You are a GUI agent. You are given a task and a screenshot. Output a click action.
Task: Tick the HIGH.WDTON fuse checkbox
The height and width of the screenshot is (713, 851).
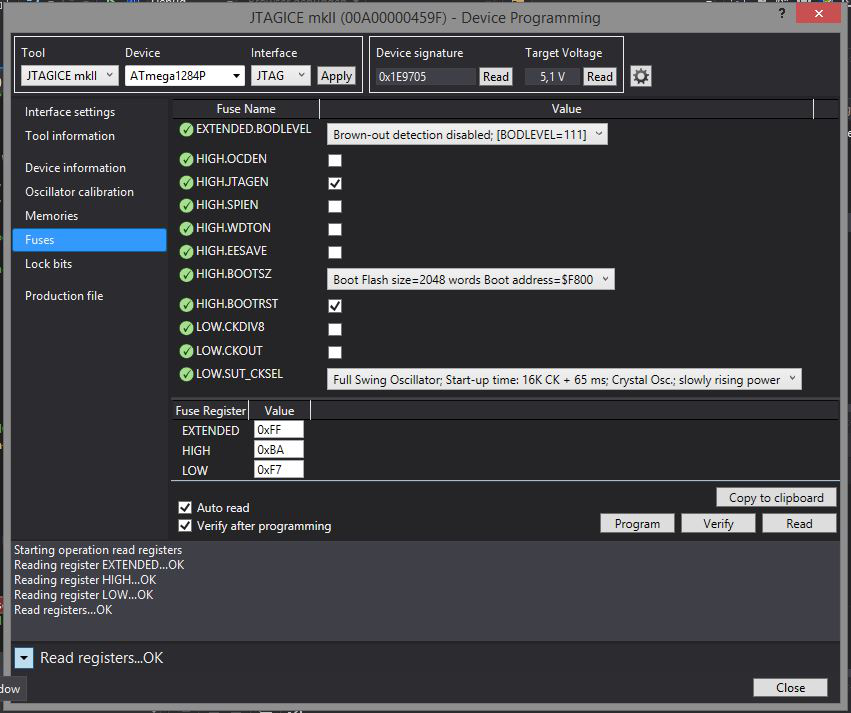click(335, 229)
